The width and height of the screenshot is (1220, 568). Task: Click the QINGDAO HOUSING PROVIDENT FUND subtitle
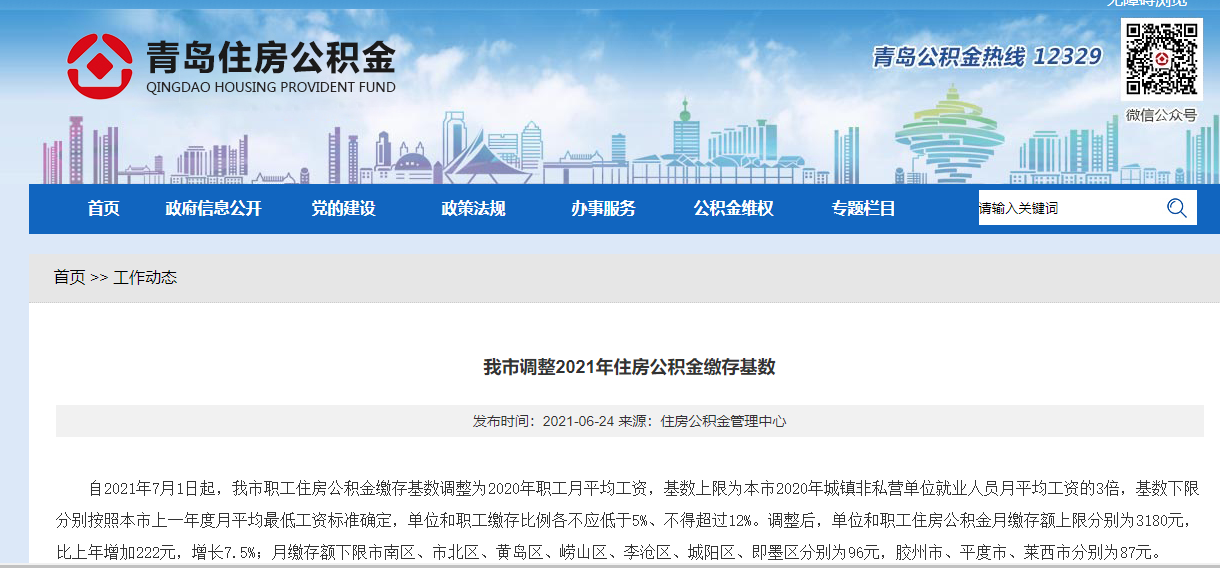(270, 87)
